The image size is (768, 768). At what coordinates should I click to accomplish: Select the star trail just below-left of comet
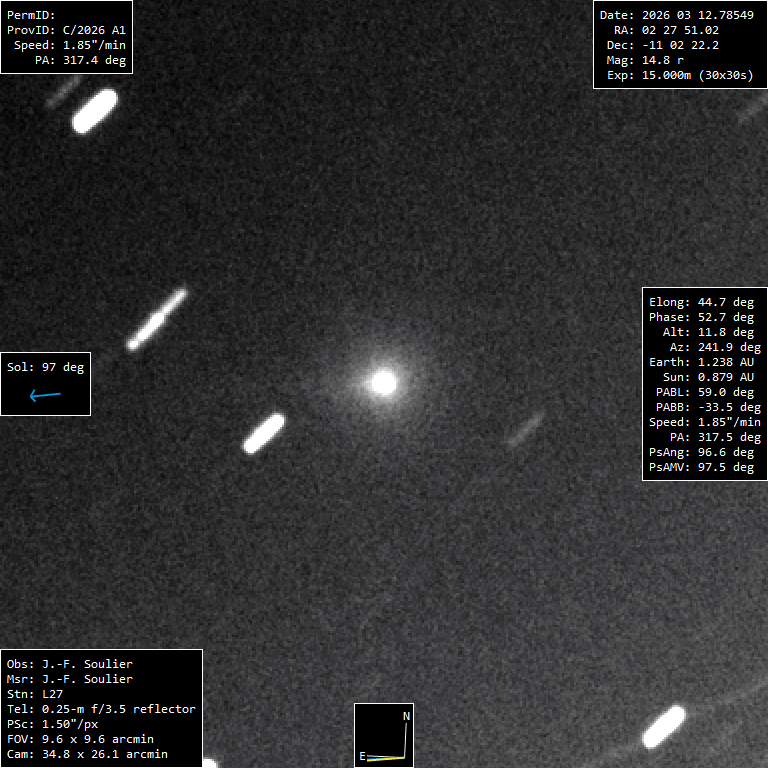tap(264, 433)
